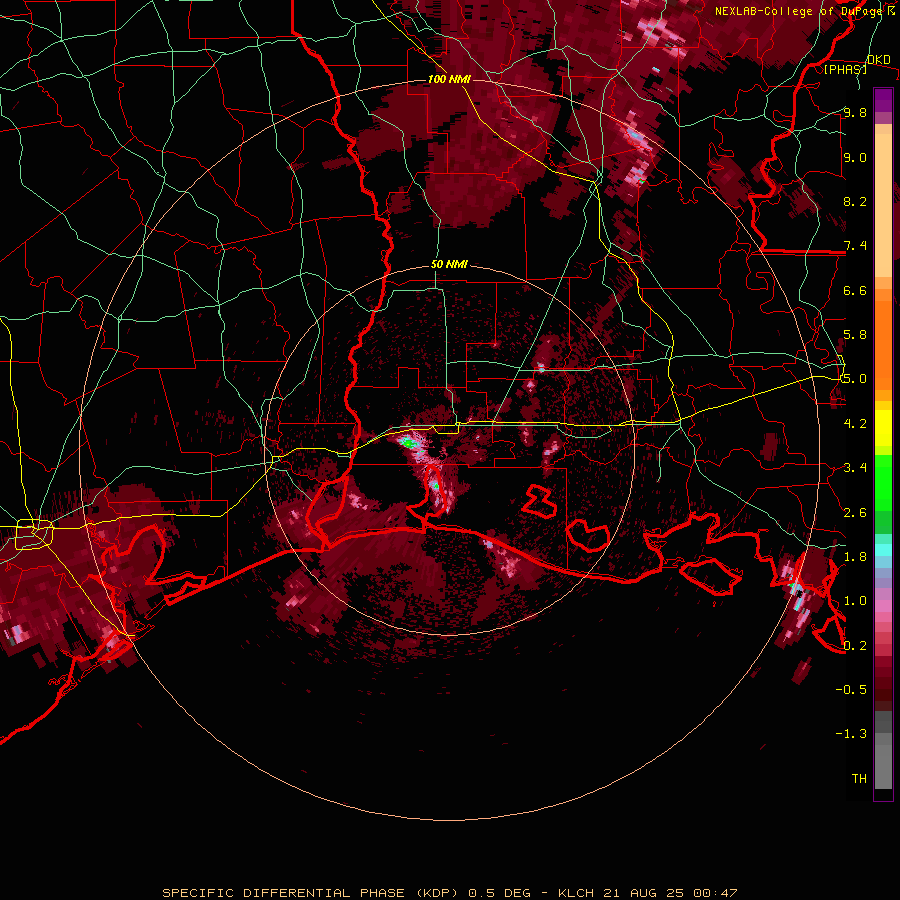Pick the light peach band on color bar
Image resolution: width=900 pixels, height=900 pixels.
(883, 205)
